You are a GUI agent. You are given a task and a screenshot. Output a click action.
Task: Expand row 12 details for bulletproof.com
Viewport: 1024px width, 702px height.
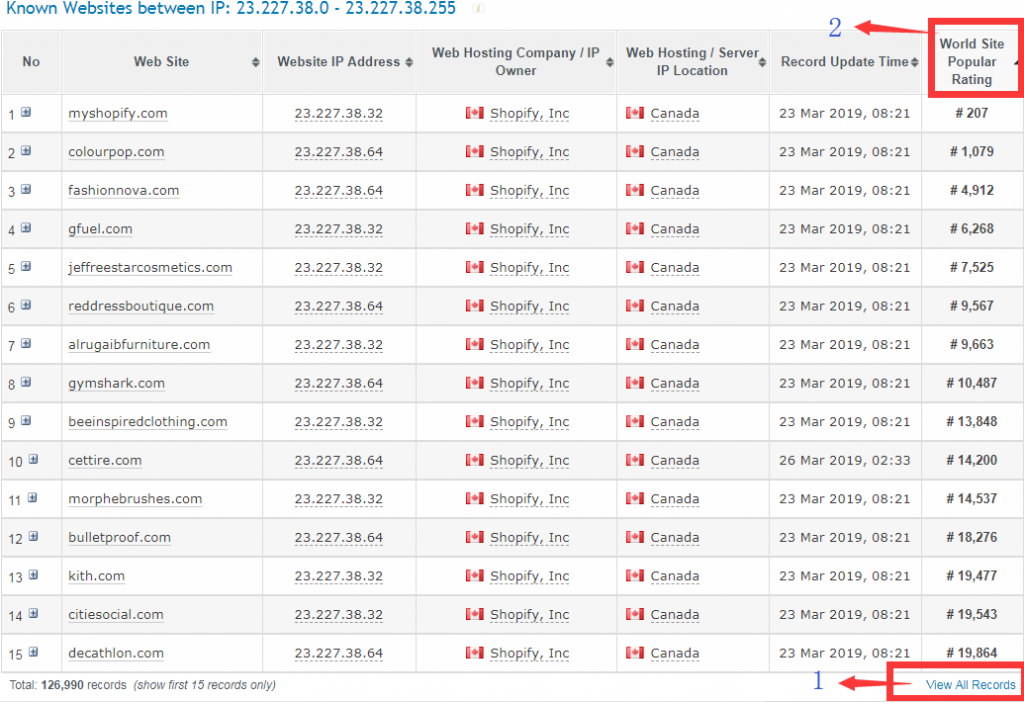[x=33, y=536]
